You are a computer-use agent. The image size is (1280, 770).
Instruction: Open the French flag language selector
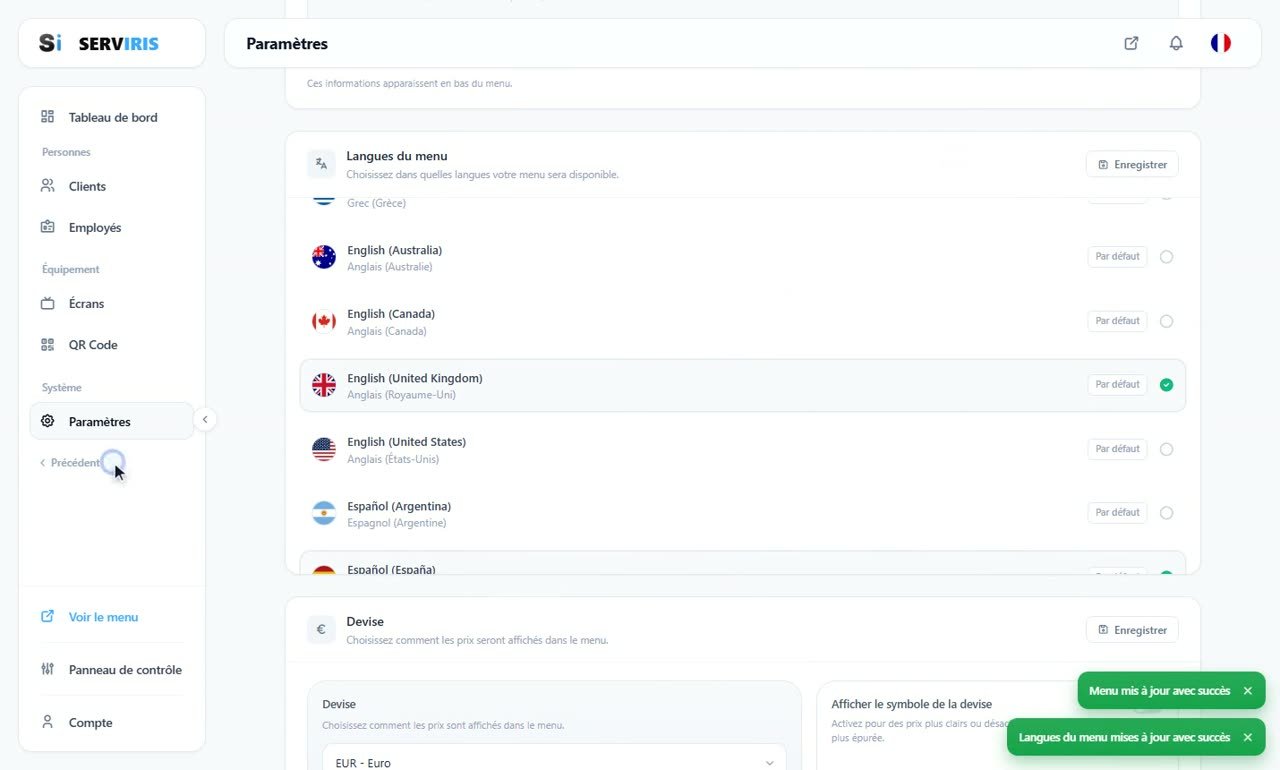point(1221,43)
